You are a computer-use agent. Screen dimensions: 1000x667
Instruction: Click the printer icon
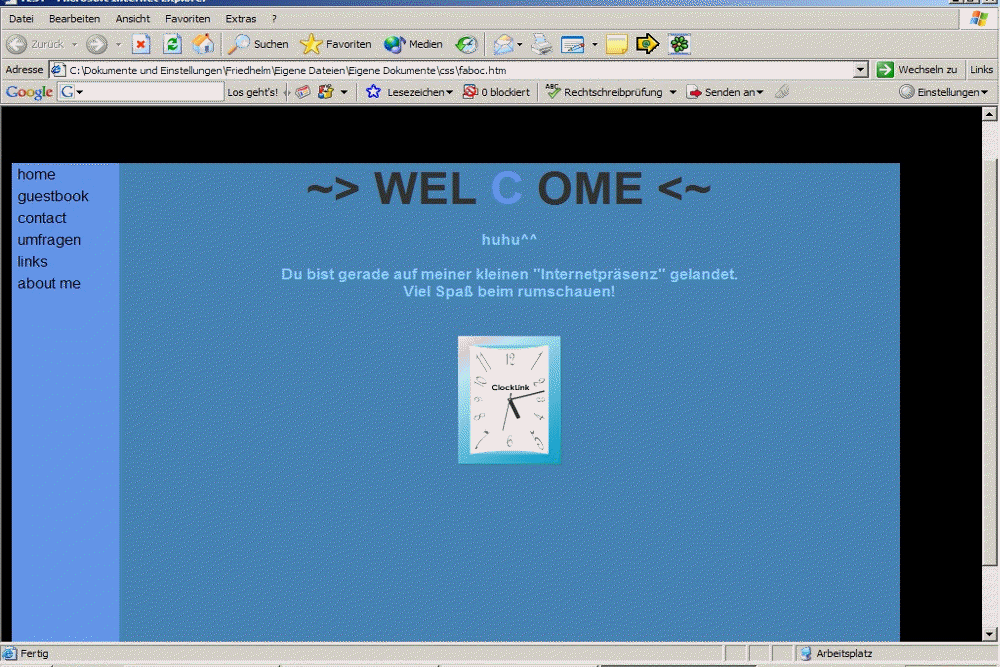(x=541, y=44)
